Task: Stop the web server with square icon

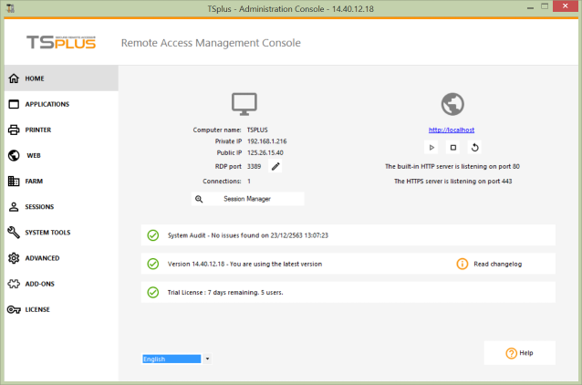Action: point(453,147)
